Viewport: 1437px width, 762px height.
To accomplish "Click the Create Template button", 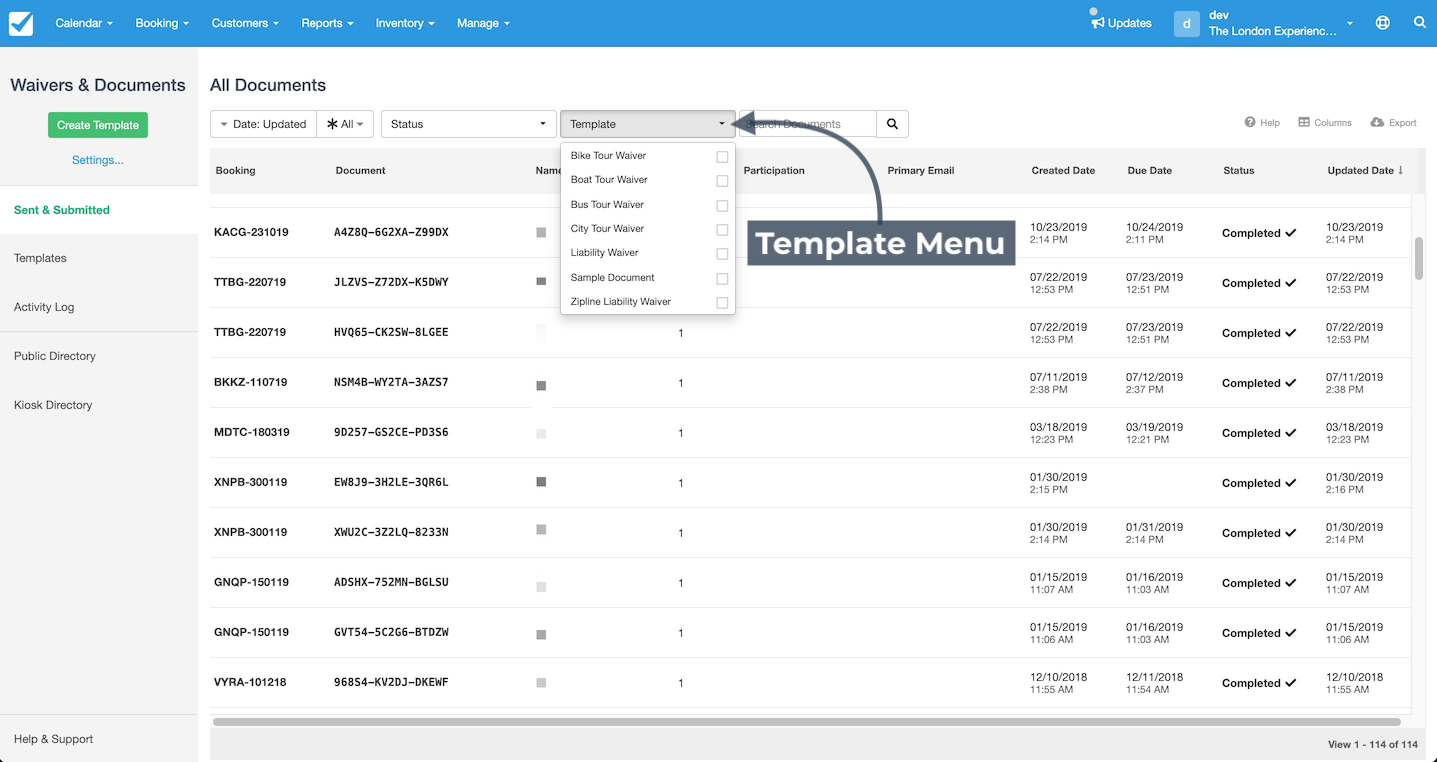I will coord(98,125).
